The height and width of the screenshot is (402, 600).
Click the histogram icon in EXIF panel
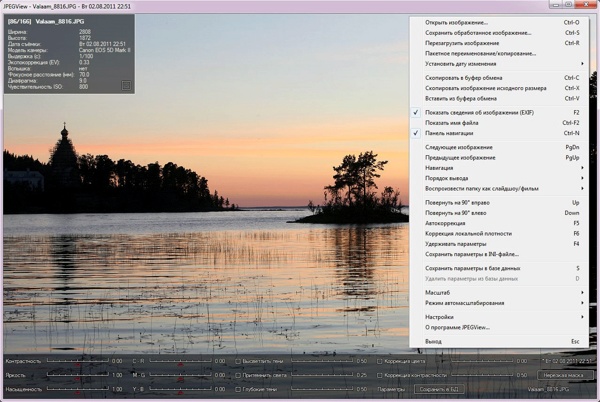click(x=126, y=86)
